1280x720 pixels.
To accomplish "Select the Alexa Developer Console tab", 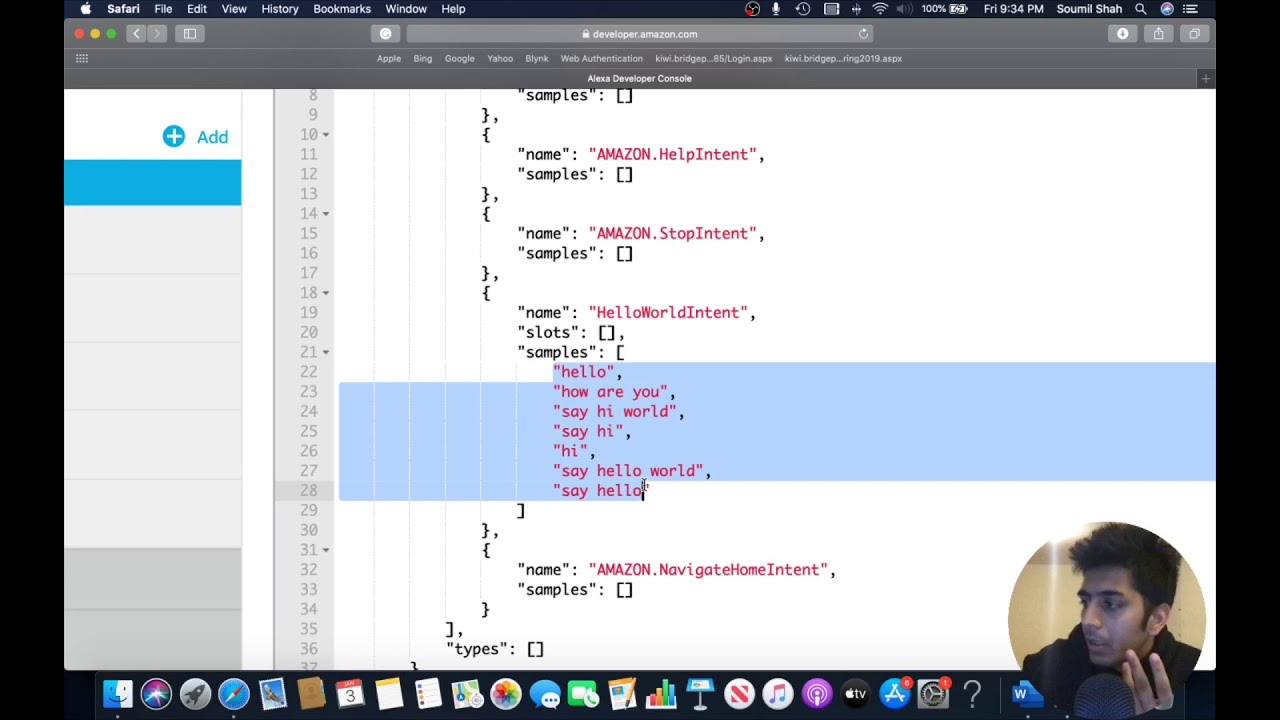I will 640,78.
